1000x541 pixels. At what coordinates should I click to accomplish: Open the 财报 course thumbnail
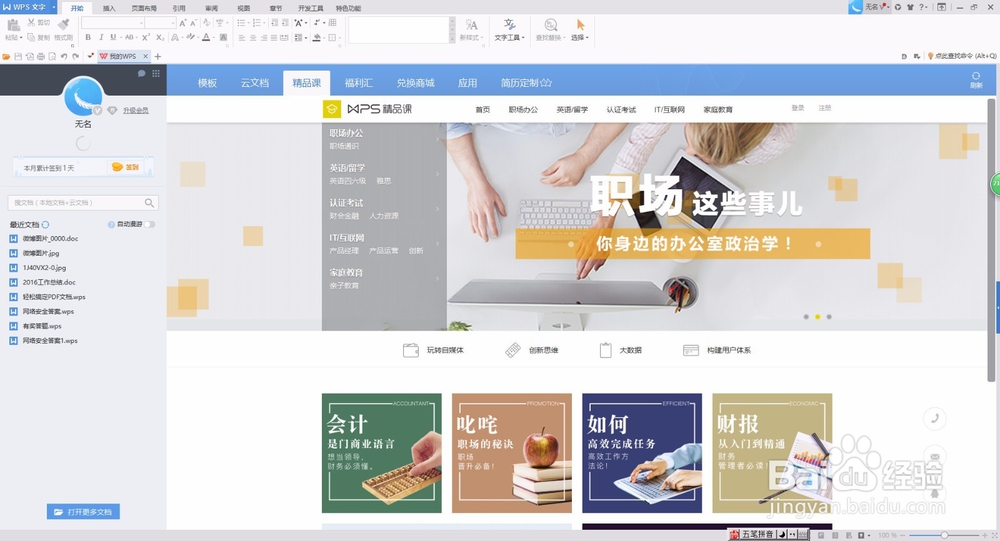coord(772,453)
